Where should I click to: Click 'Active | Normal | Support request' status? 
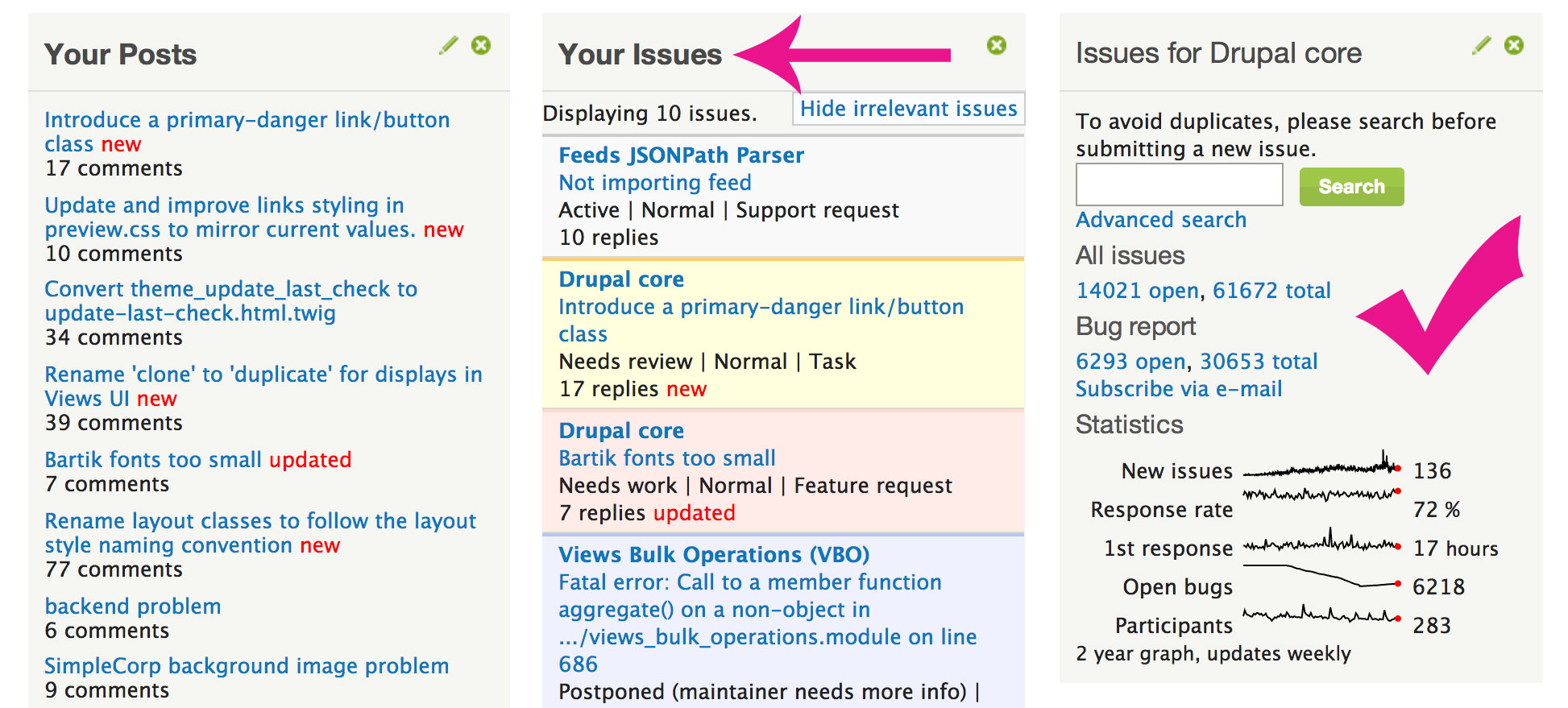728,210
